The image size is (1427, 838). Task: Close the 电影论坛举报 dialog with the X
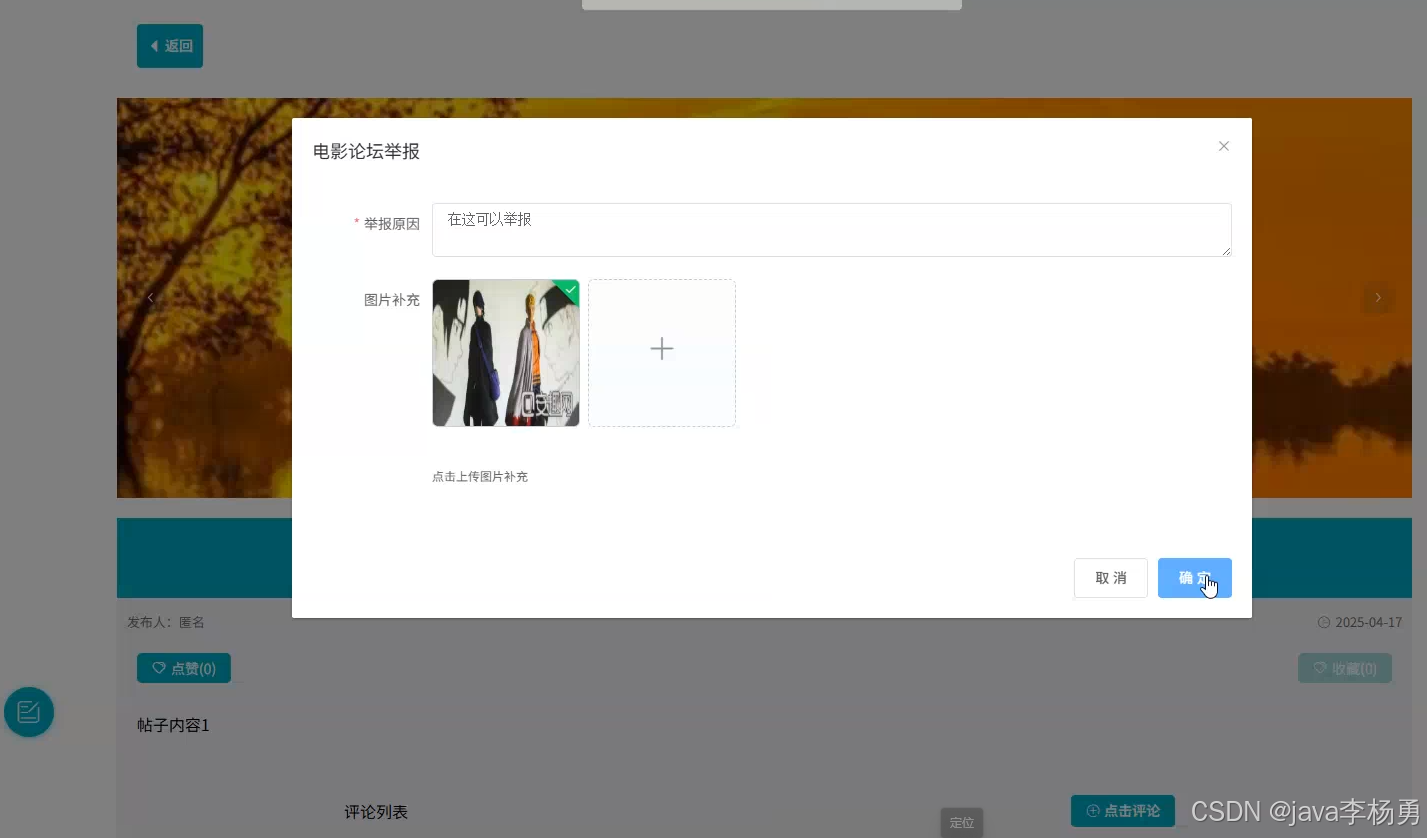pos(1223,146)
